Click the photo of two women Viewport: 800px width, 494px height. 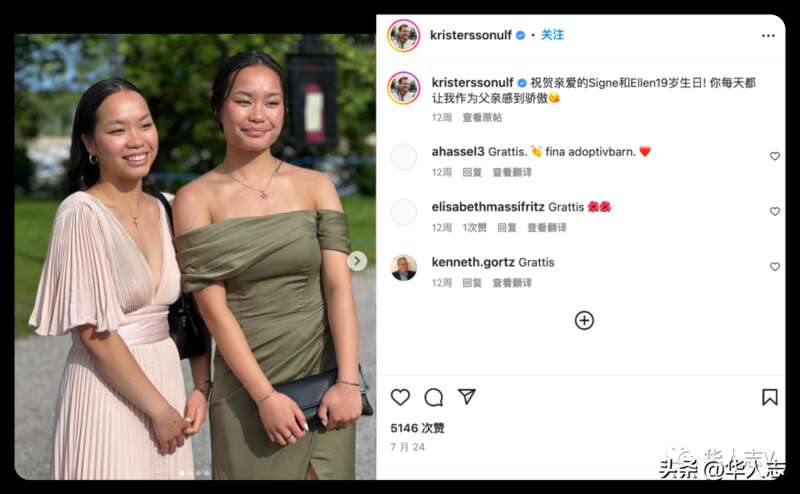pyautogui.click(x=195, y=257)
